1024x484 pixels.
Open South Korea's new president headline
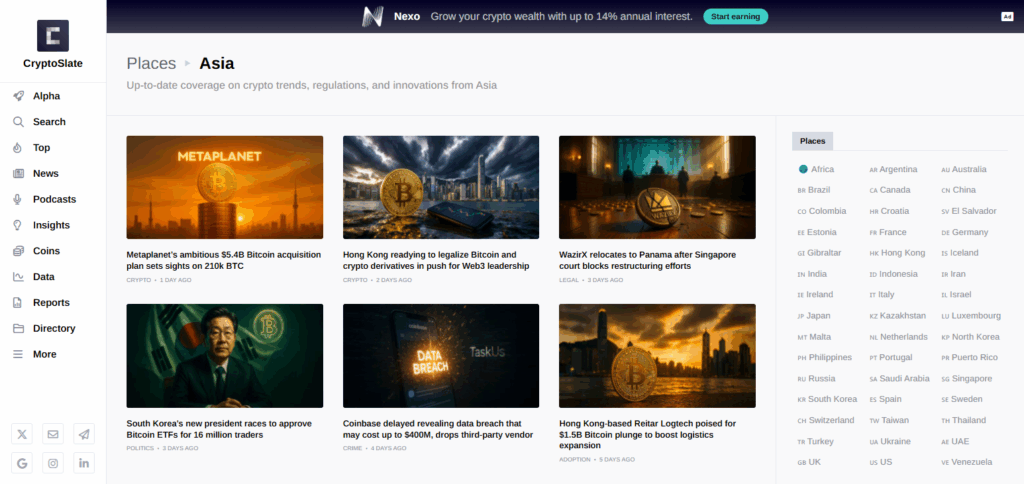[219, 429]
